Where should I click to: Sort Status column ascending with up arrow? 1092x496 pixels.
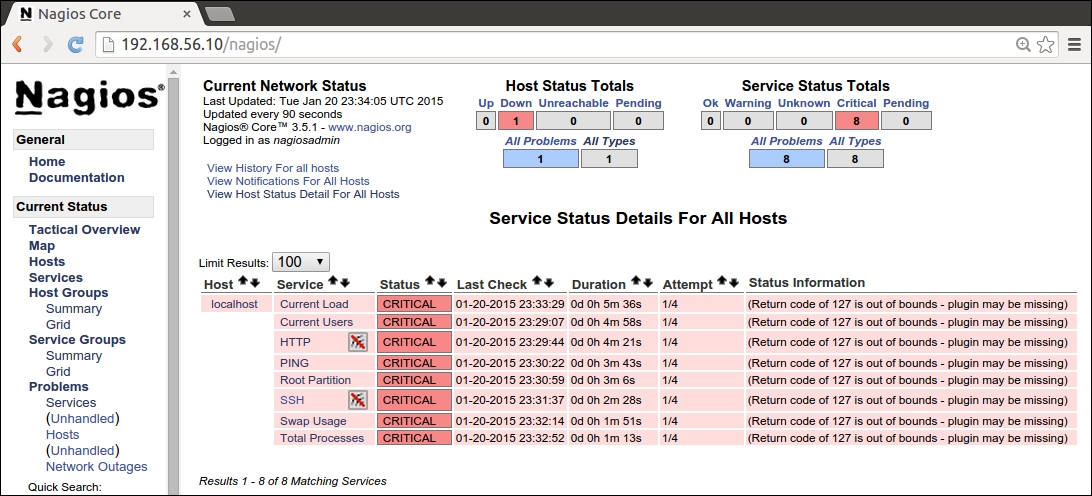(x=430, y=283)
